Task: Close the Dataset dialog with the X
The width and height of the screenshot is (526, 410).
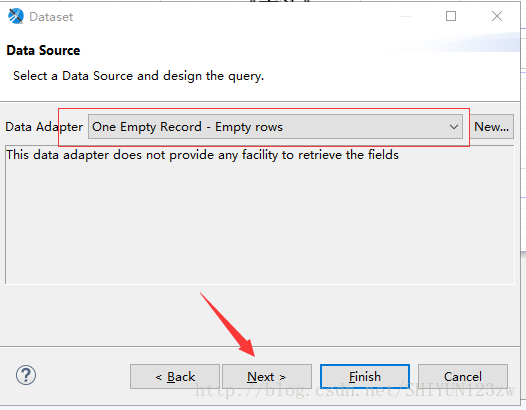Action: pyautogui.click(x=497, y=16)
